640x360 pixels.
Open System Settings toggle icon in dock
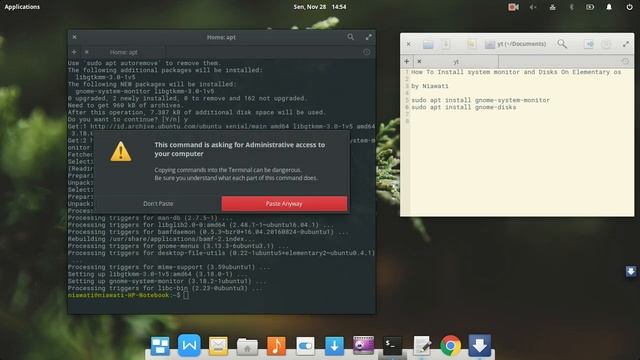tap(305, 346)
